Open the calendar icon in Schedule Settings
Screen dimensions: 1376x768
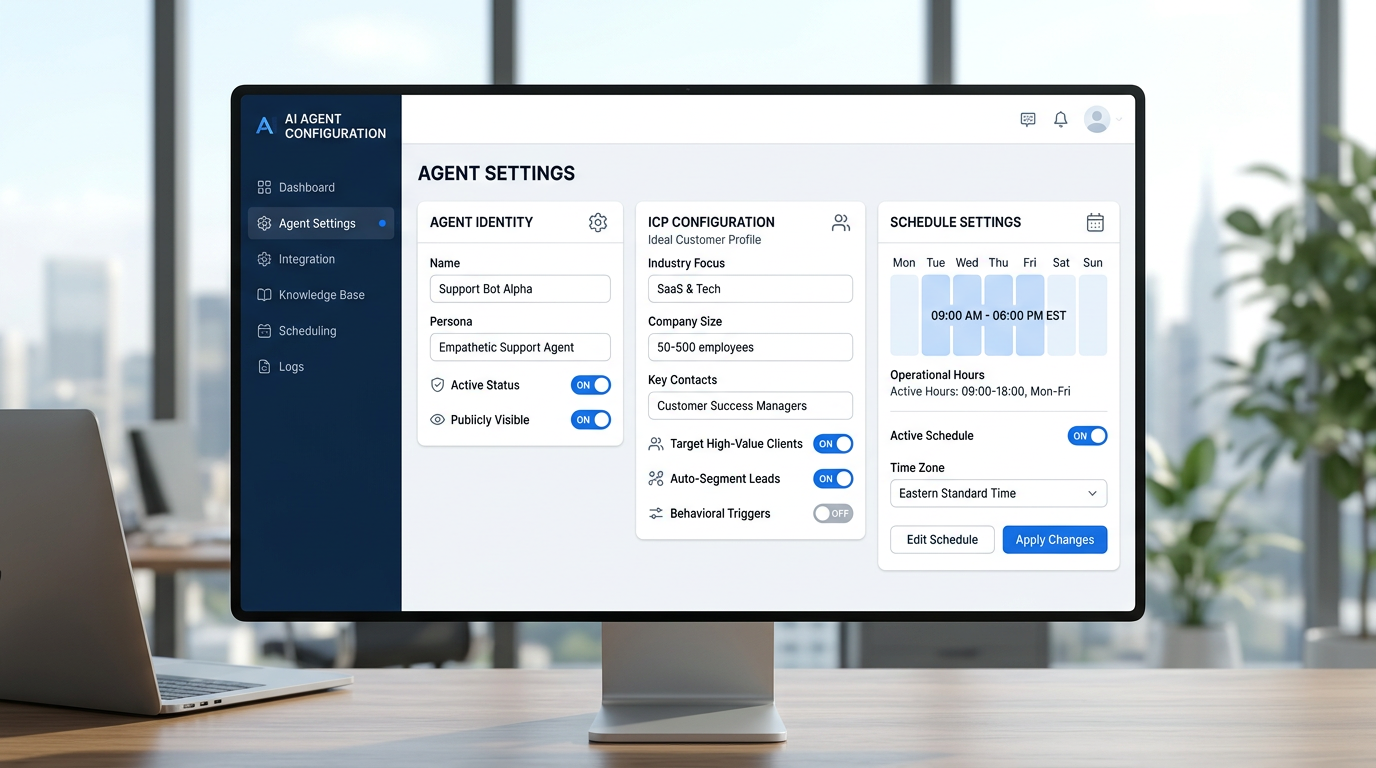[x=1095, y=223]
